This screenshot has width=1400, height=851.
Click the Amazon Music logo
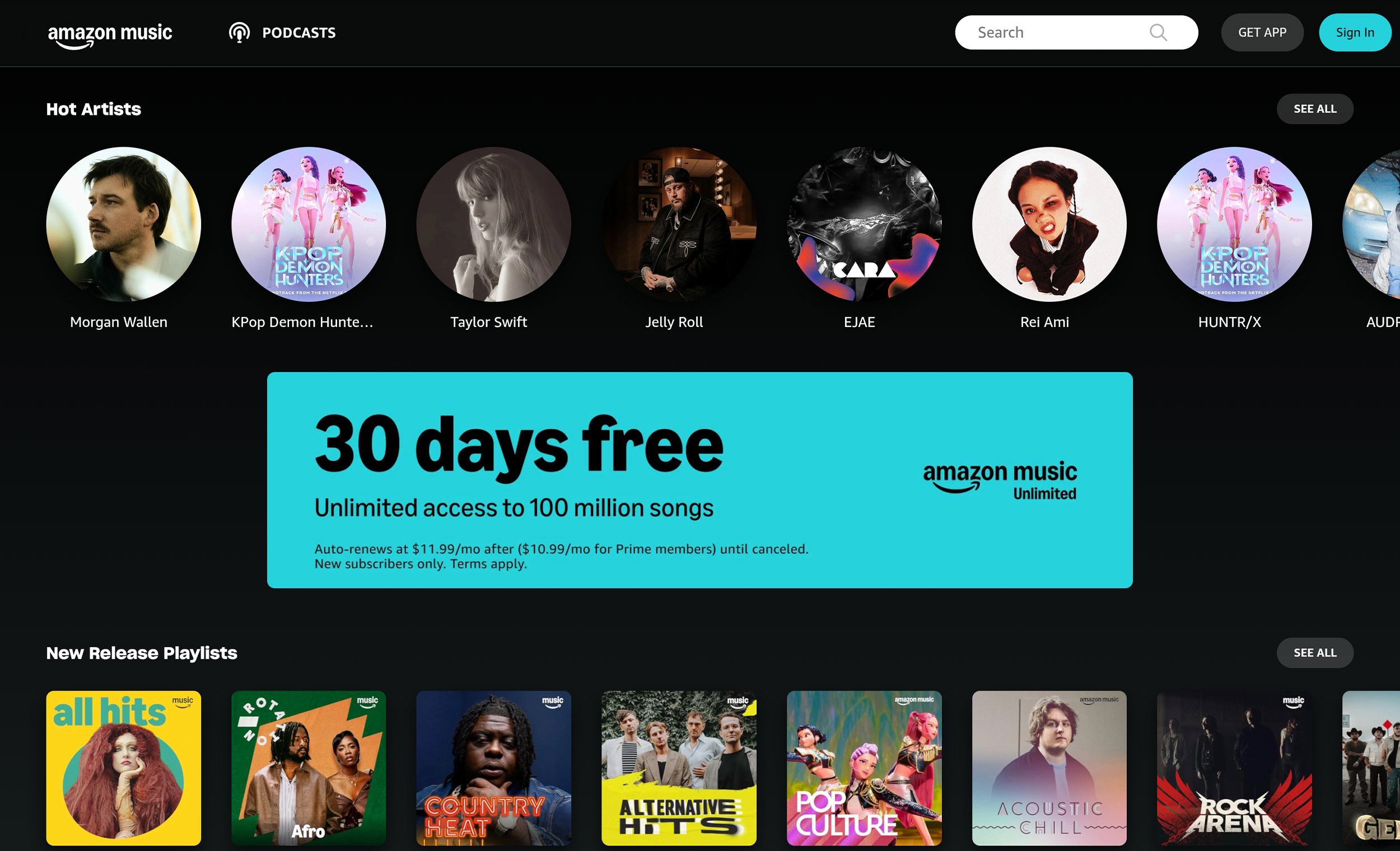coord(110,34)
